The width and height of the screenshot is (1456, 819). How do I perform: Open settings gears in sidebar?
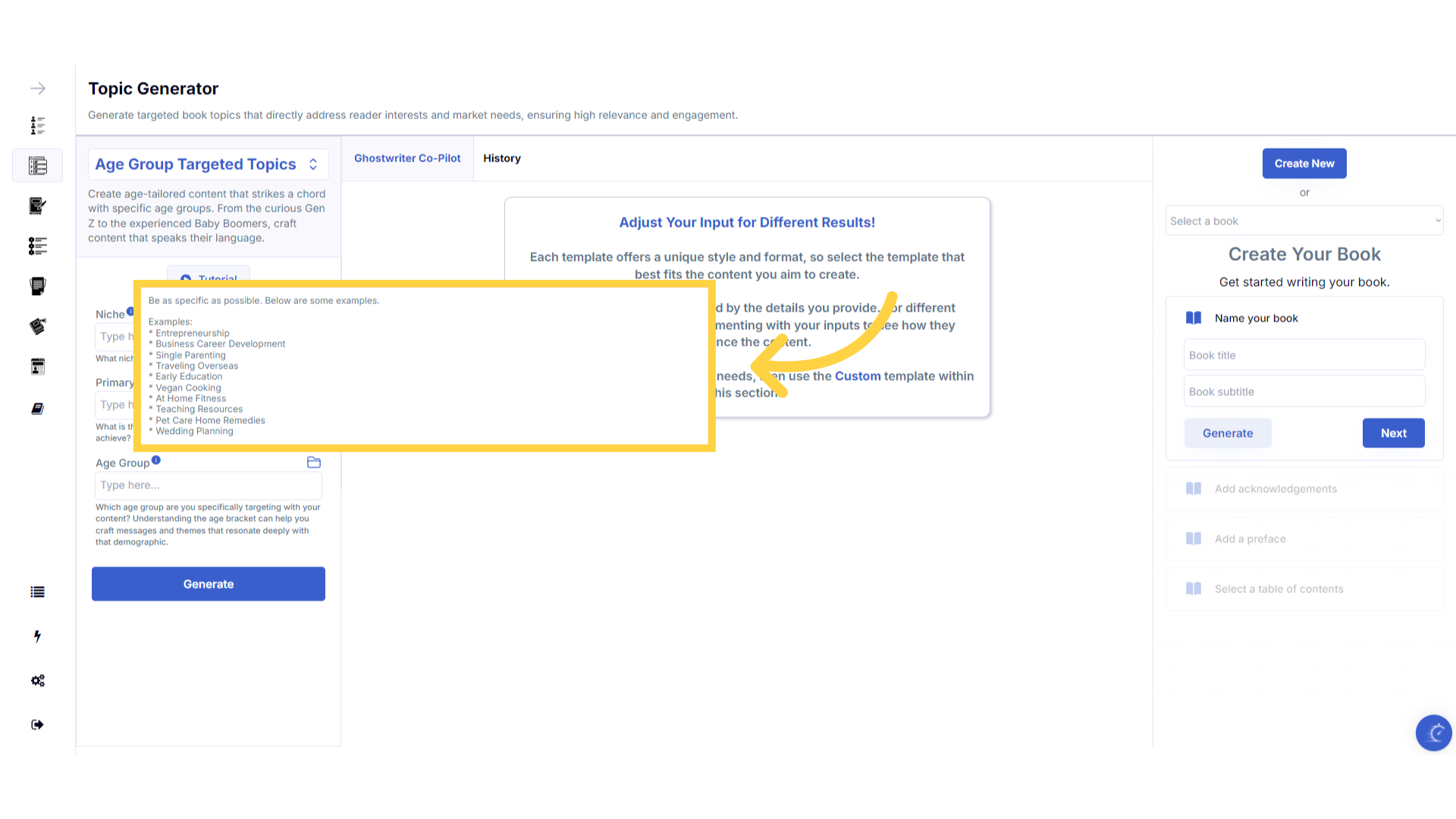coord(38,680)
